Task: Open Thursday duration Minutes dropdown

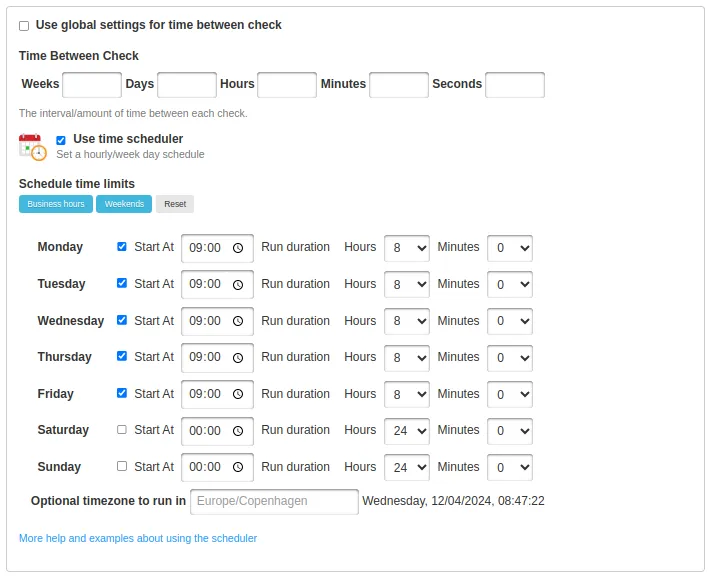Action: click(510, 358)
